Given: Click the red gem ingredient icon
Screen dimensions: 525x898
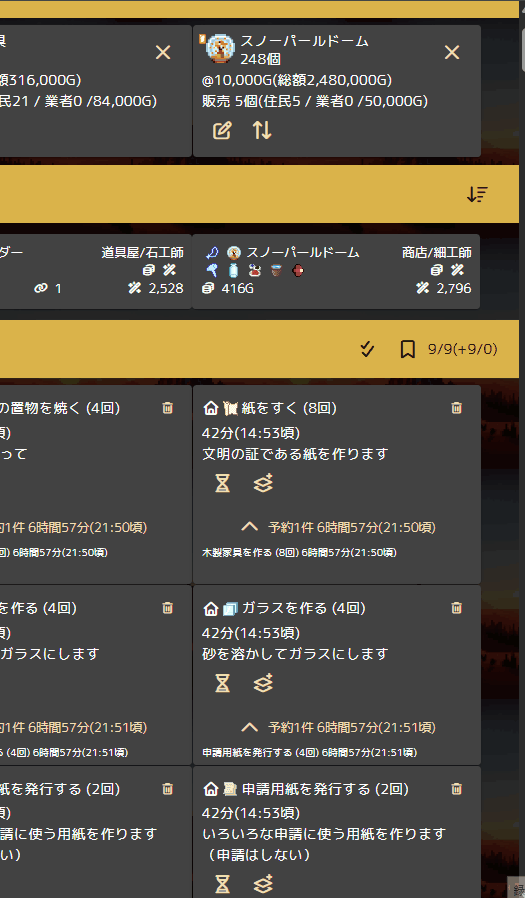Looking at the screenshot, I should [x=298, y=270].
